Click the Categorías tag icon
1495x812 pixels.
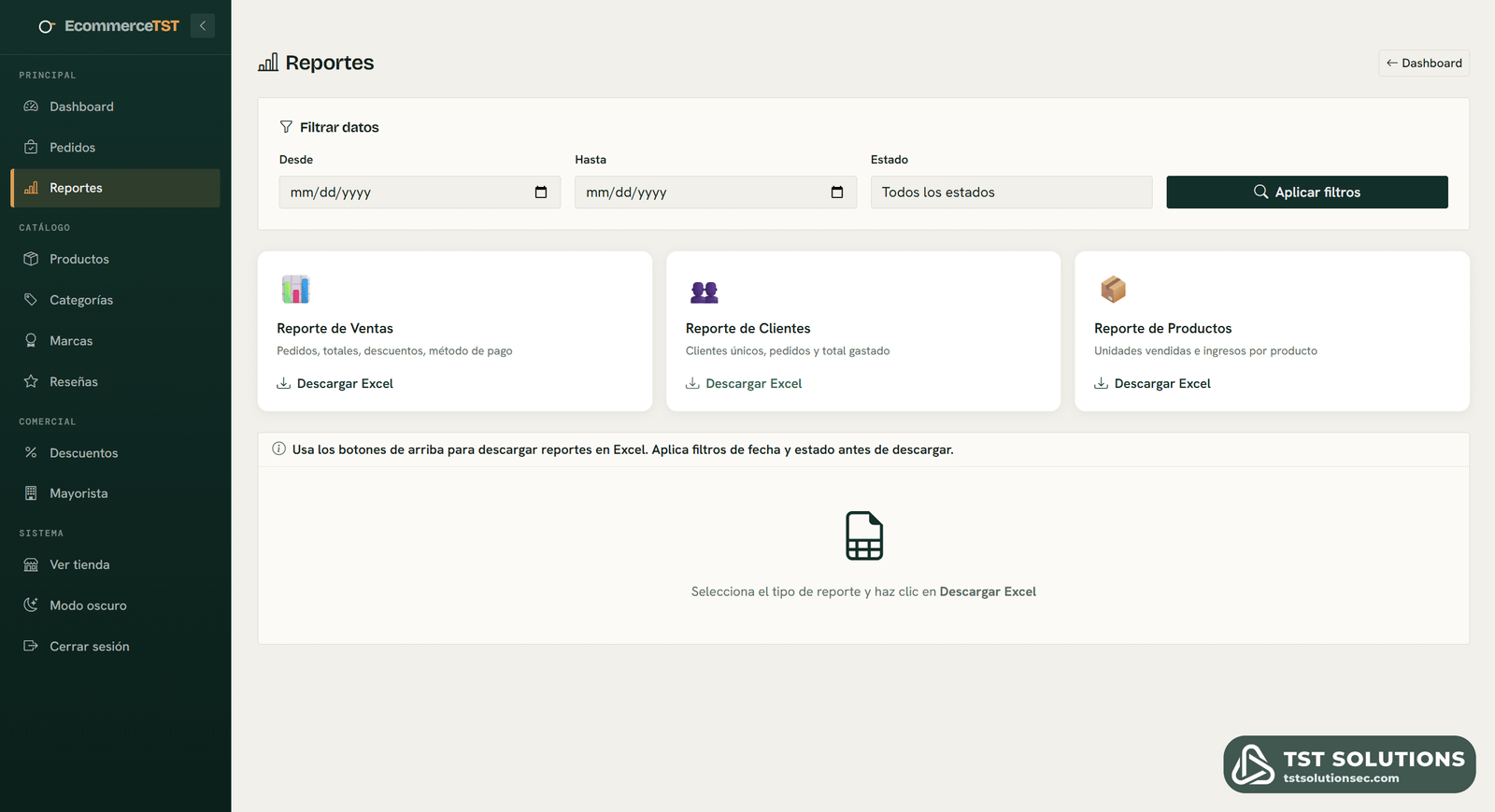tap(31, 300)
